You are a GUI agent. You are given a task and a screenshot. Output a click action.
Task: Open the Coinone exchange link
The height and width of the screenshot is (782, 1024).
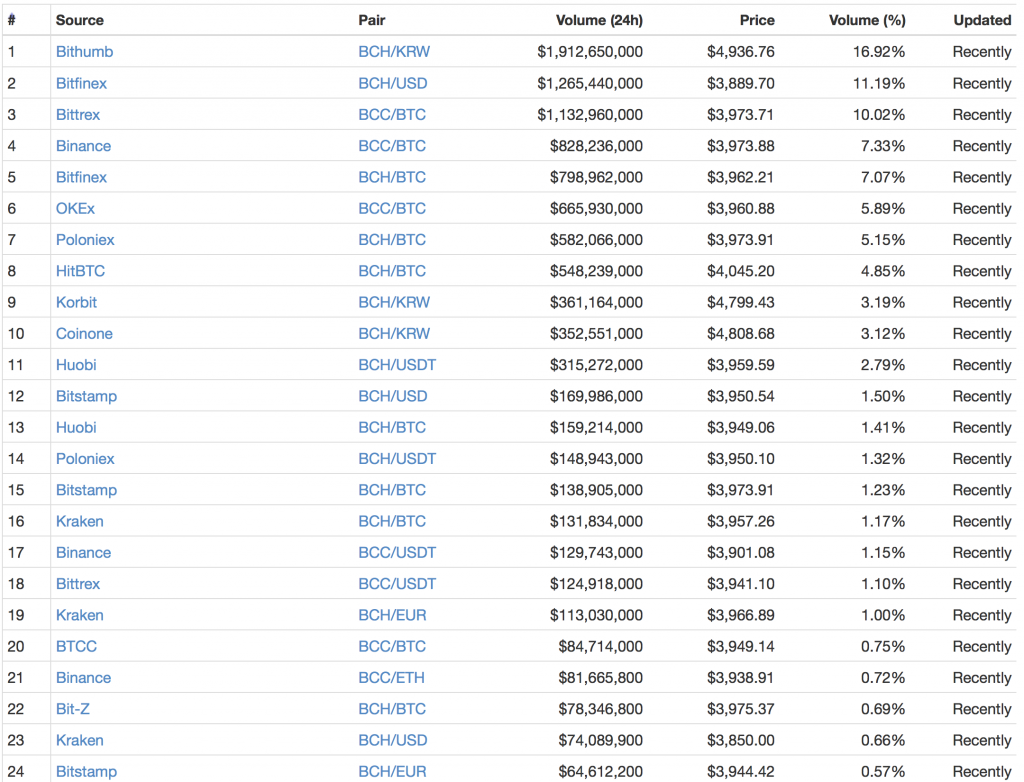(84, 334)
